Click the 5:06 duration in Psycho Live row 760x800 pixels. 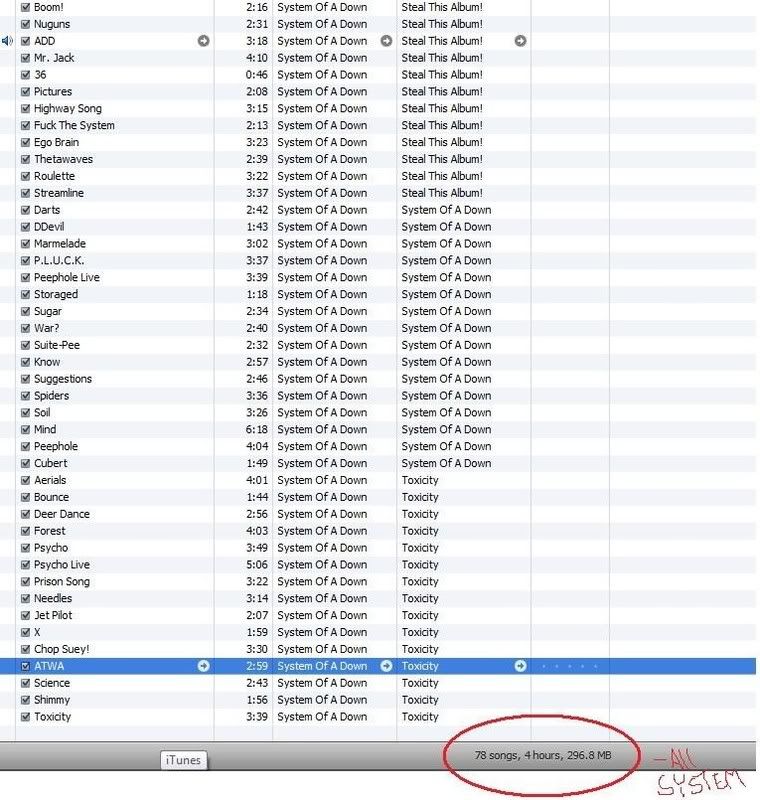pyautogui.click(x=257, y=564)
